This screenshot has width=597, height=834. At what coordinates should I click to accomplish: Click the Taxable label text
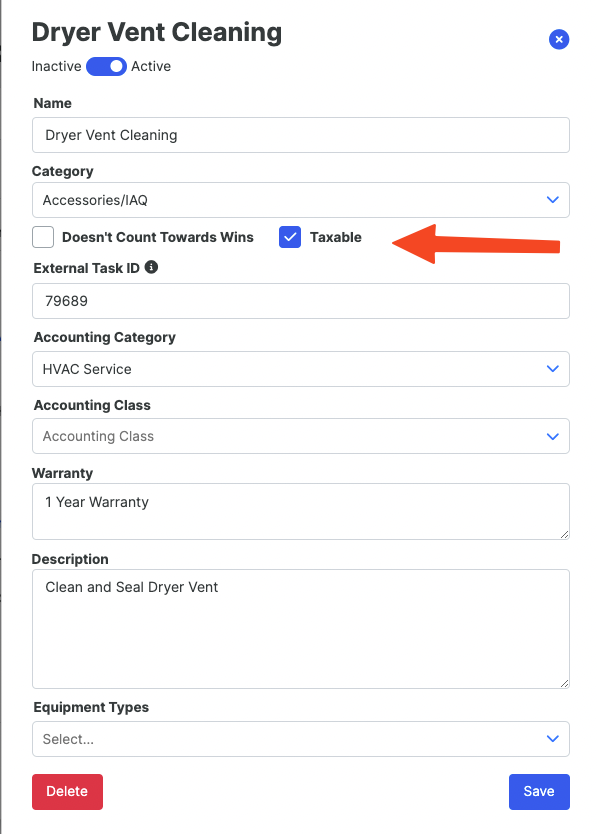point(336,237)
